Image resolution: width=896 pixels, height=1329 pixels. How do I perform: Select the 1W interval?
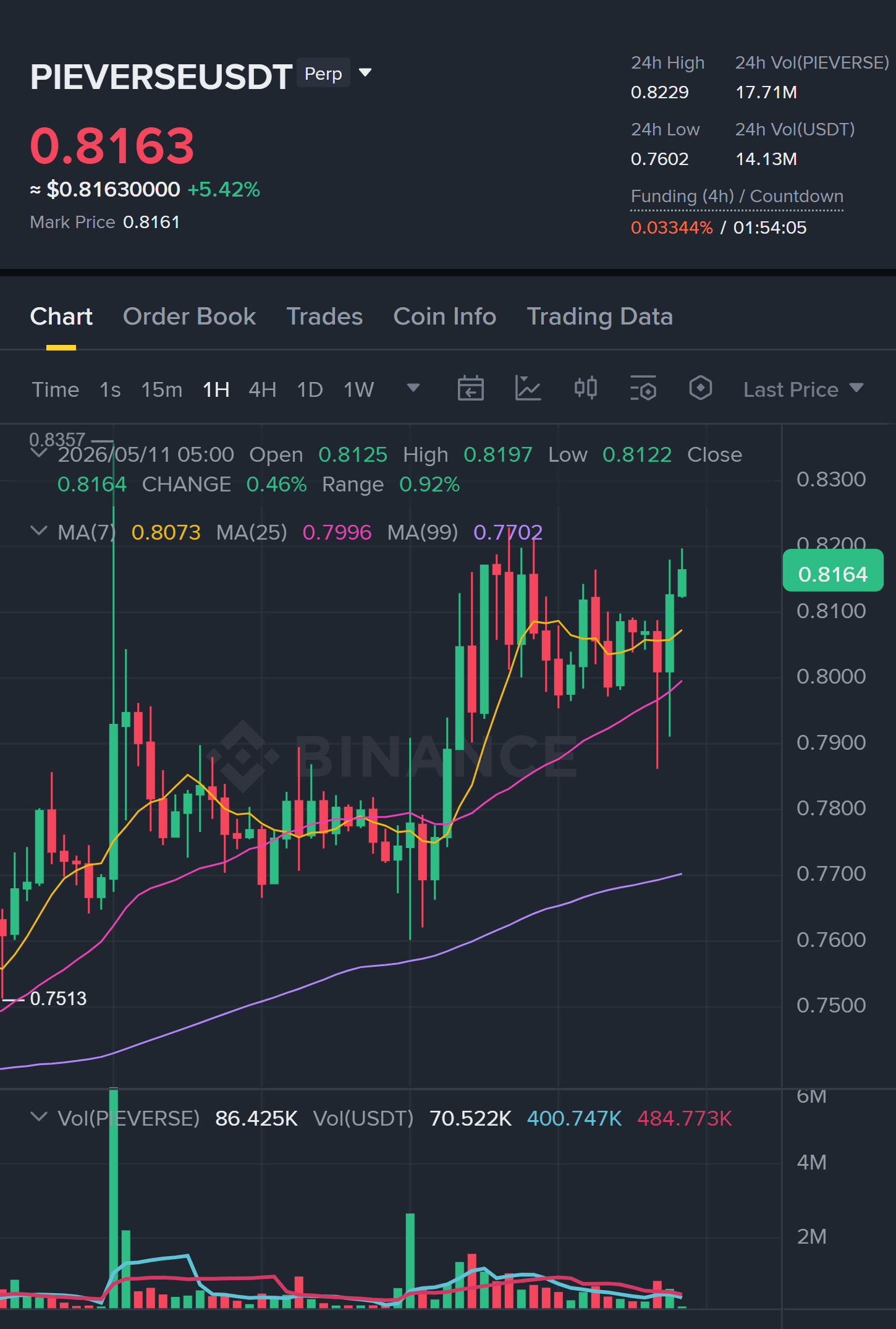[359, 389]
